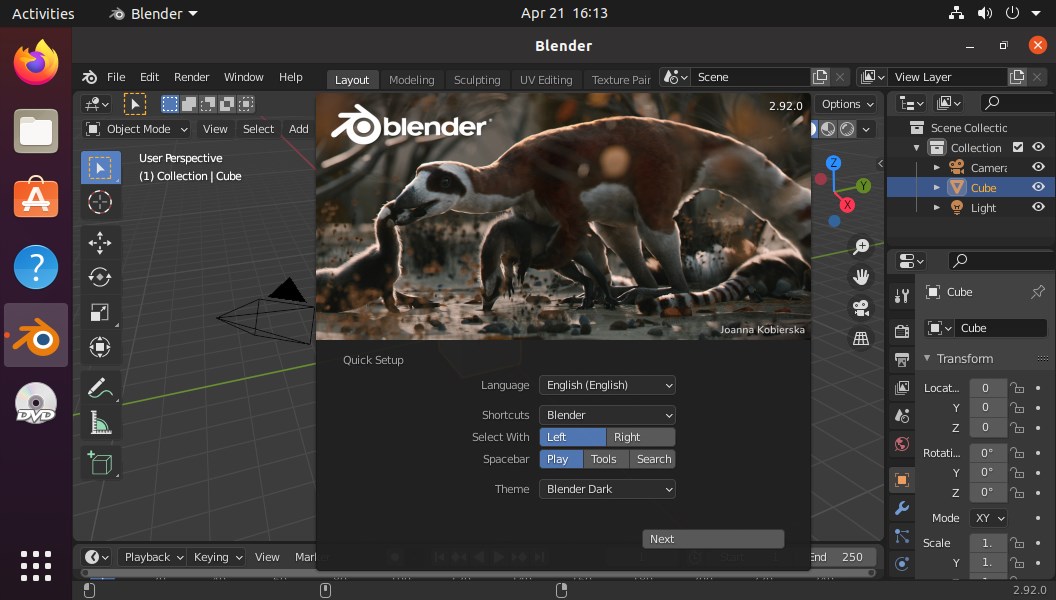1056x600 pixels.
Task: Open the Render menu
Action: 191,77
